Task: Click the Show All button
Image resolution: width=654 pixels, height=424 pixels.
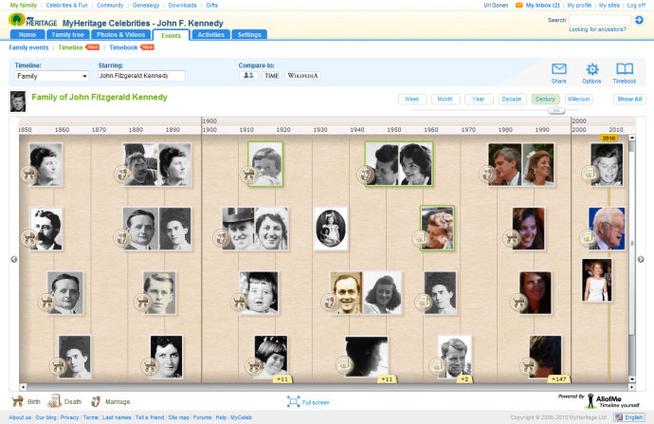Action: click(x=629, y=99)
